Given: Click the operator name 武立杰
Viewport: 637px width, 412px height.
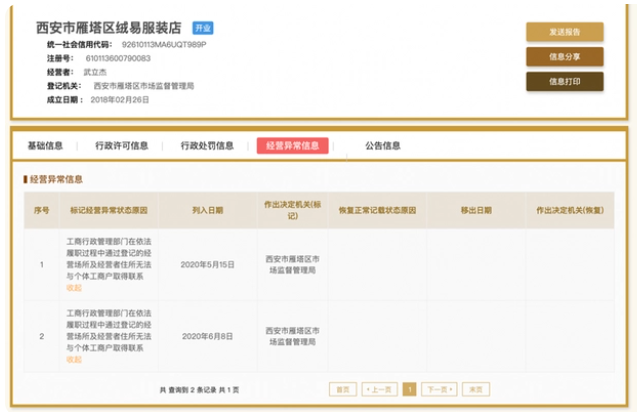Looking at the screenshot, I should tap(95, 72).
